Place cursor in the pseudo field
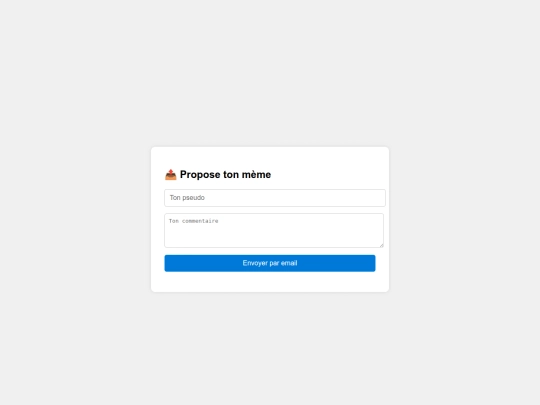The image size is (540, 405). click(275, 198)
